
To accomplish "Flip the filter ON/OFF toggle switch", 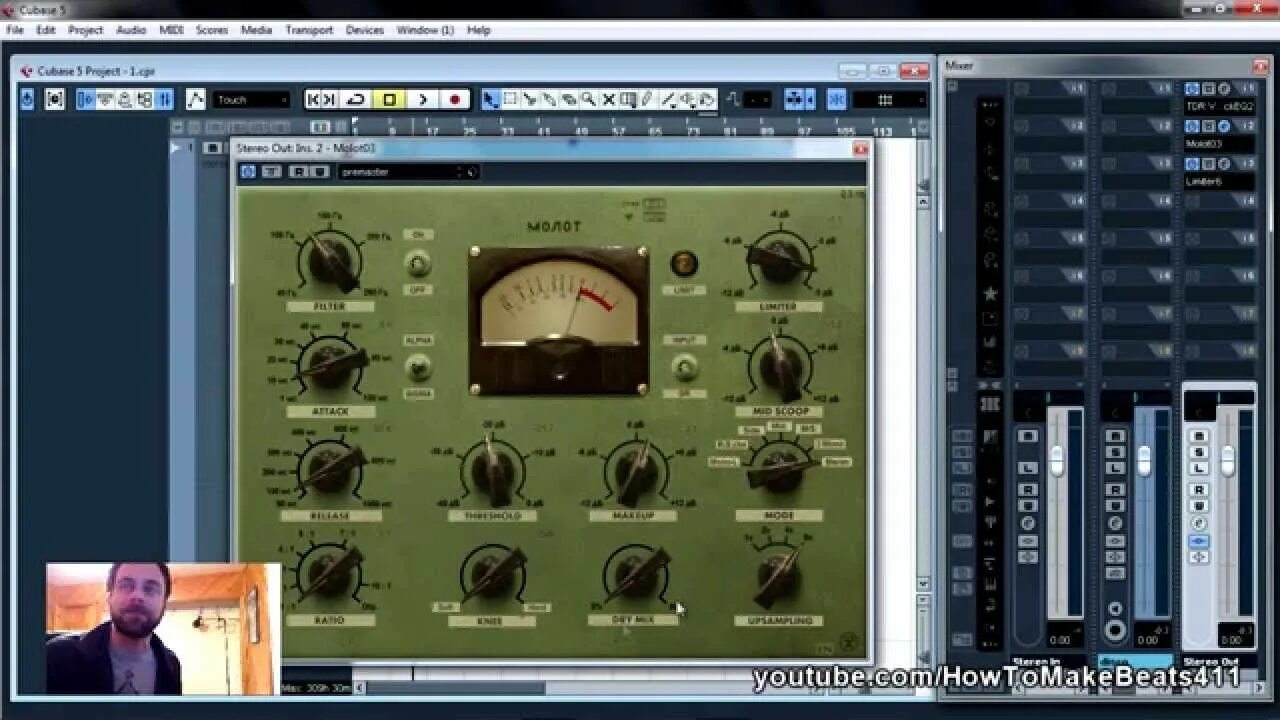I will tap(418, 263).
